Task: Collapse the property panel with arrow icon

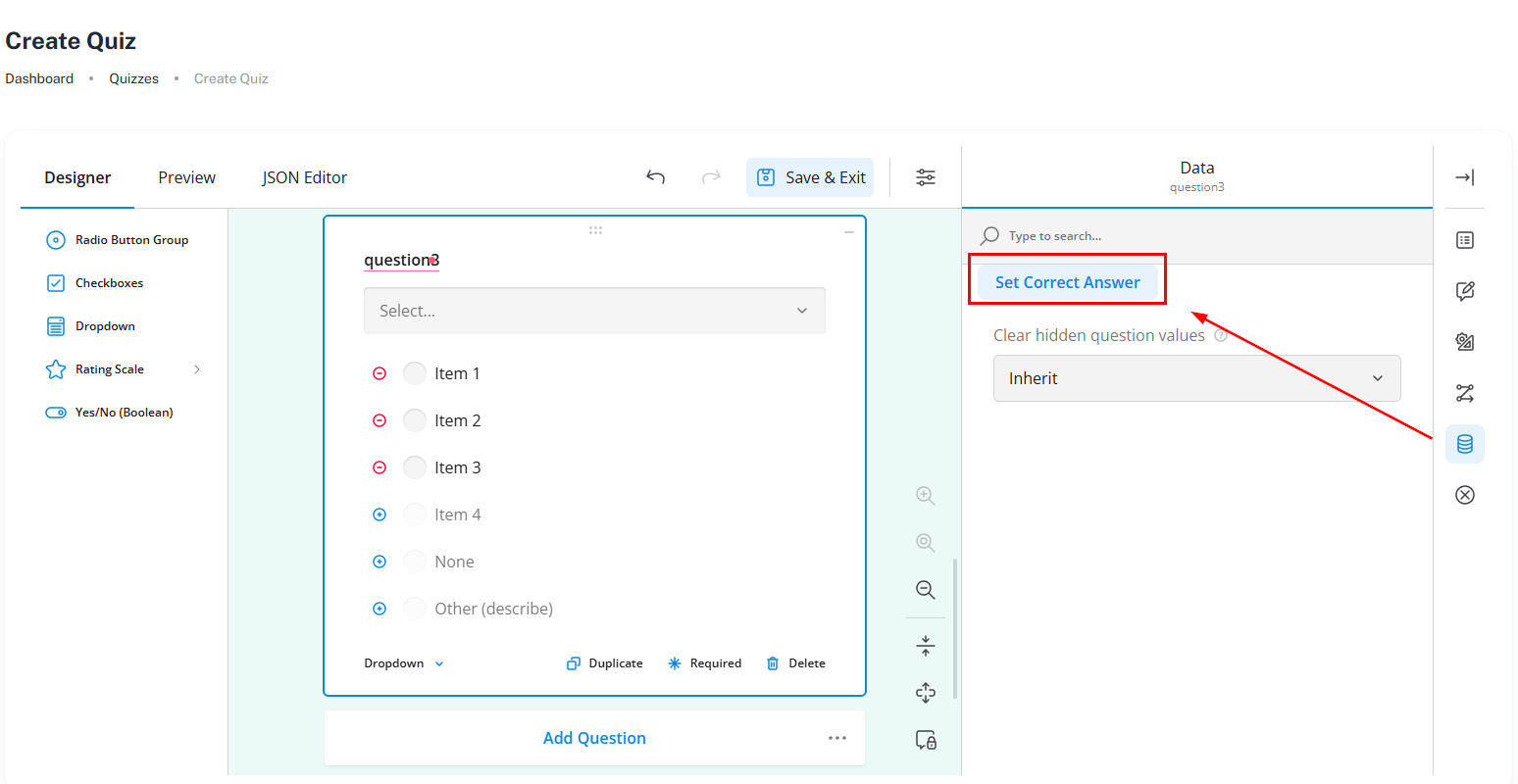Action: point(1464,177)
